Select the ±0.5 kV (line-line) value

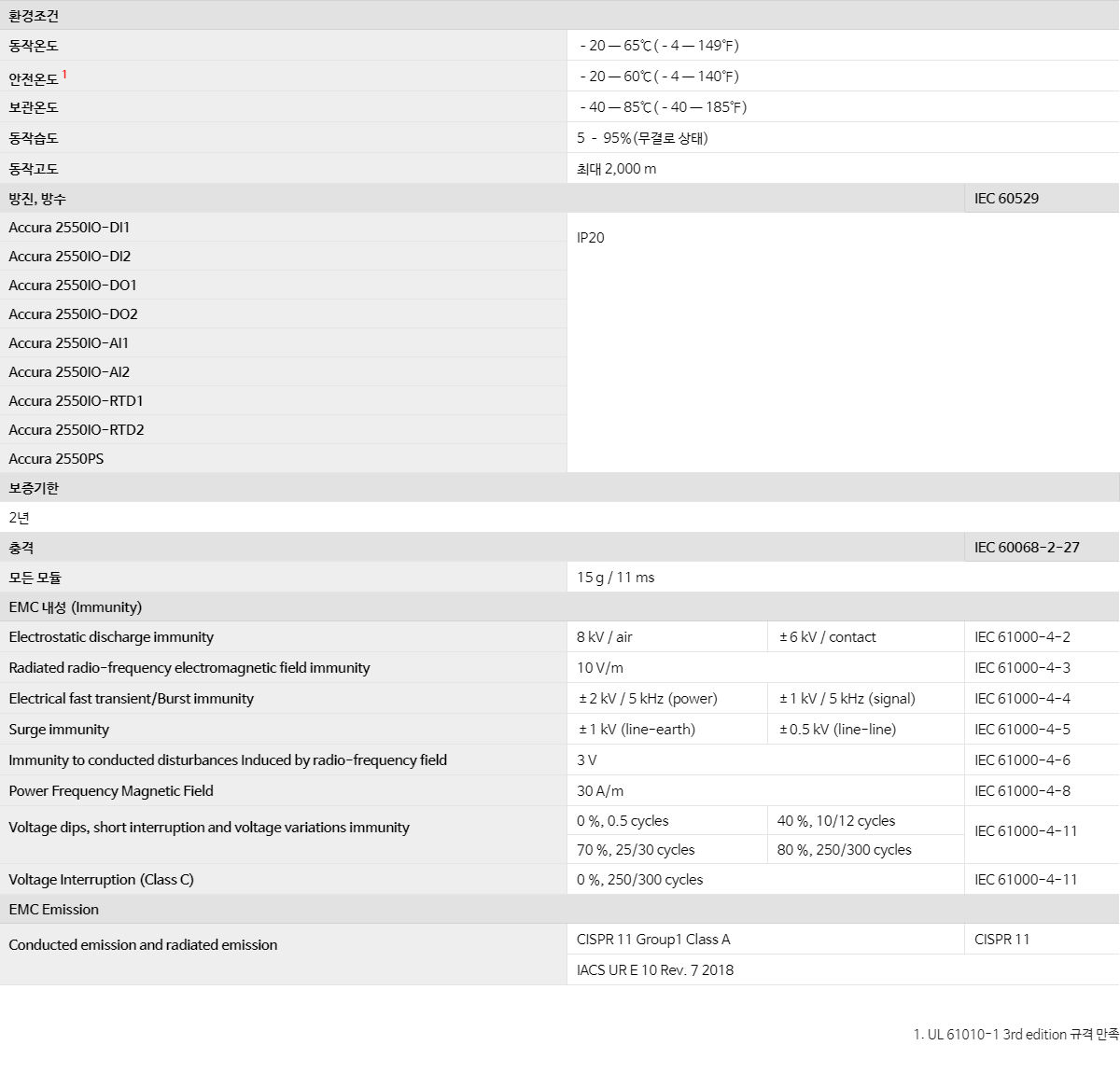[837, 730]
